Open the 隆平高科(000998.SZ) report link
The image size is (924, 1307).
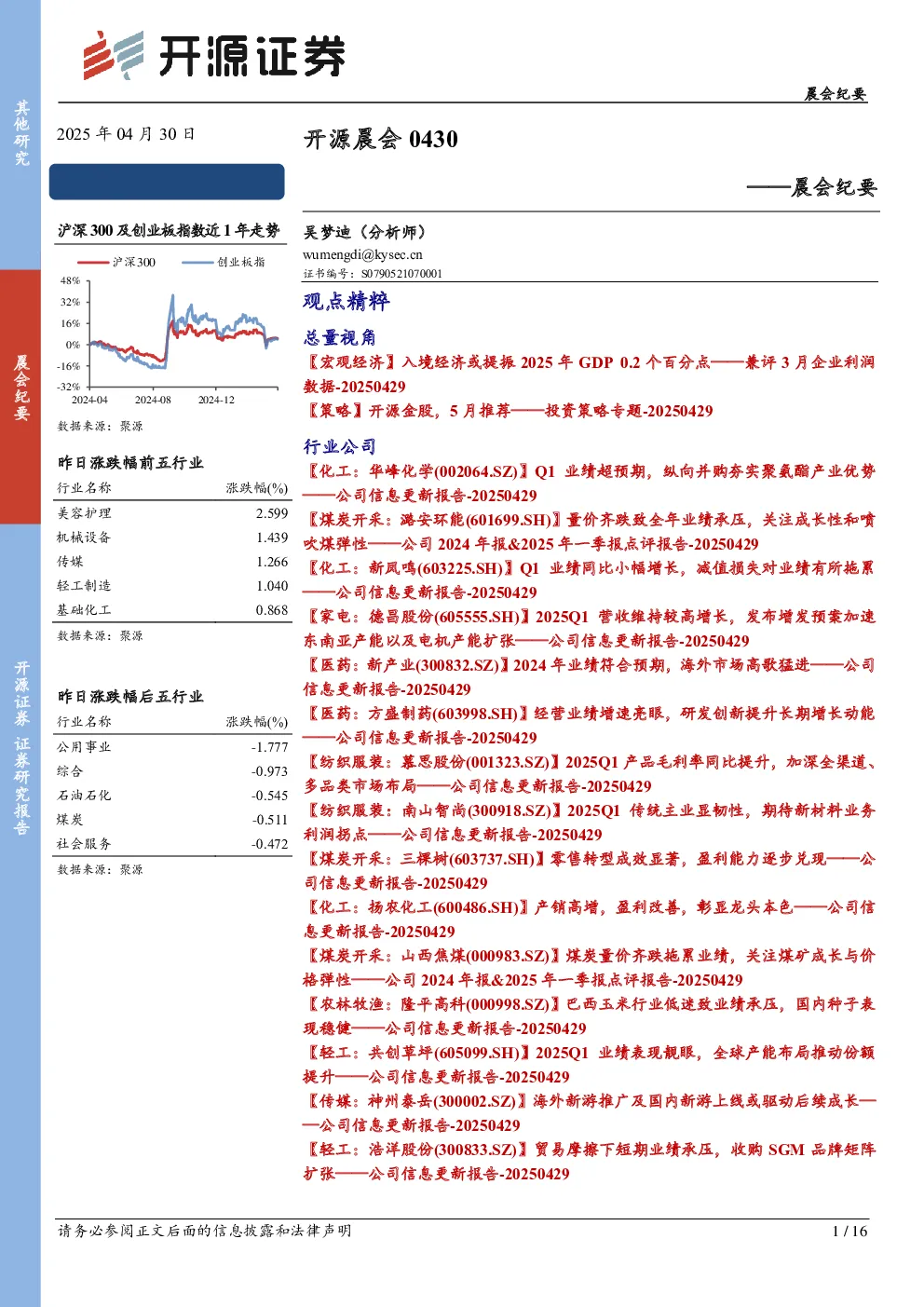click(589, 1016)
